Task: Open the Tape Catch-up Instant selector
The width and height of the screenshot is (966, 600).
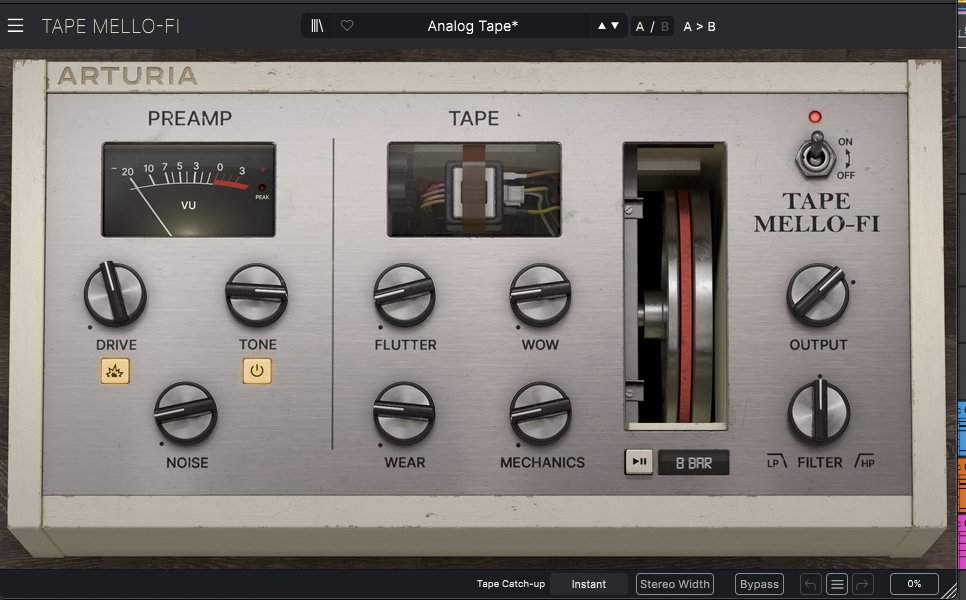Action: (589, 583)
